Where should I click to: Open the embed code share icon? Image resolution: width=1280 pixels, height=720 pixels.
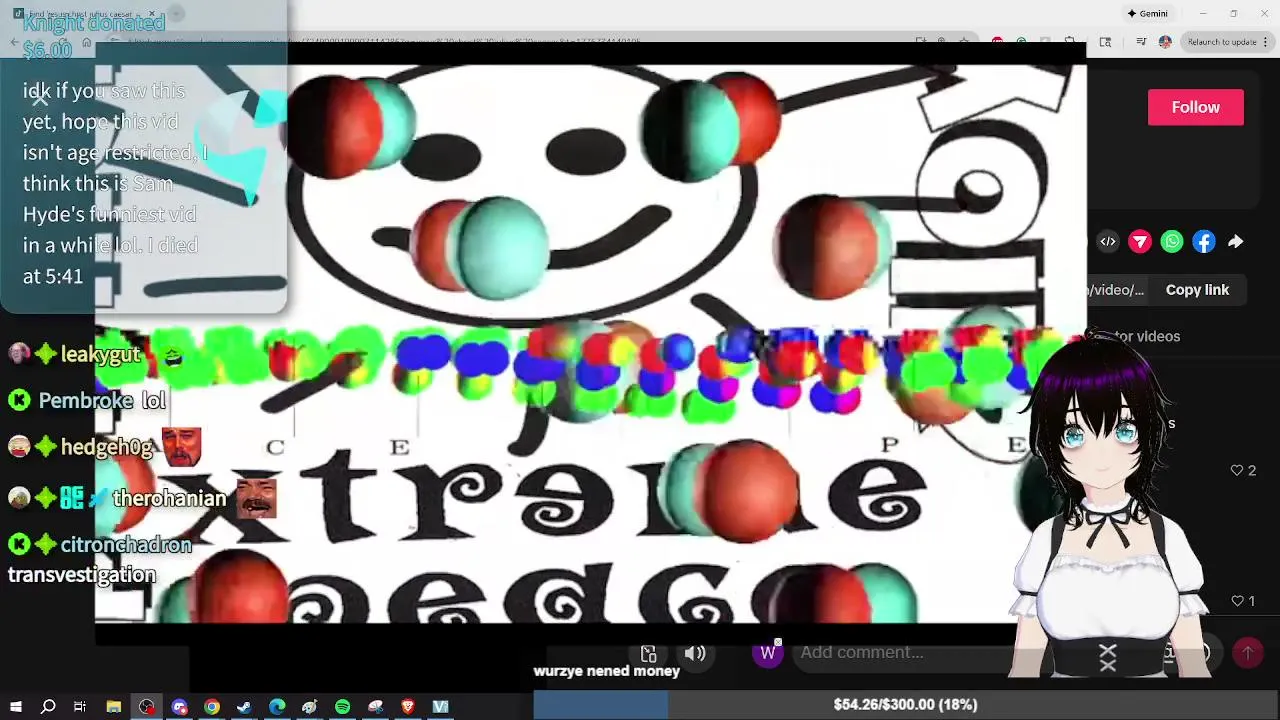(1108, 241)
